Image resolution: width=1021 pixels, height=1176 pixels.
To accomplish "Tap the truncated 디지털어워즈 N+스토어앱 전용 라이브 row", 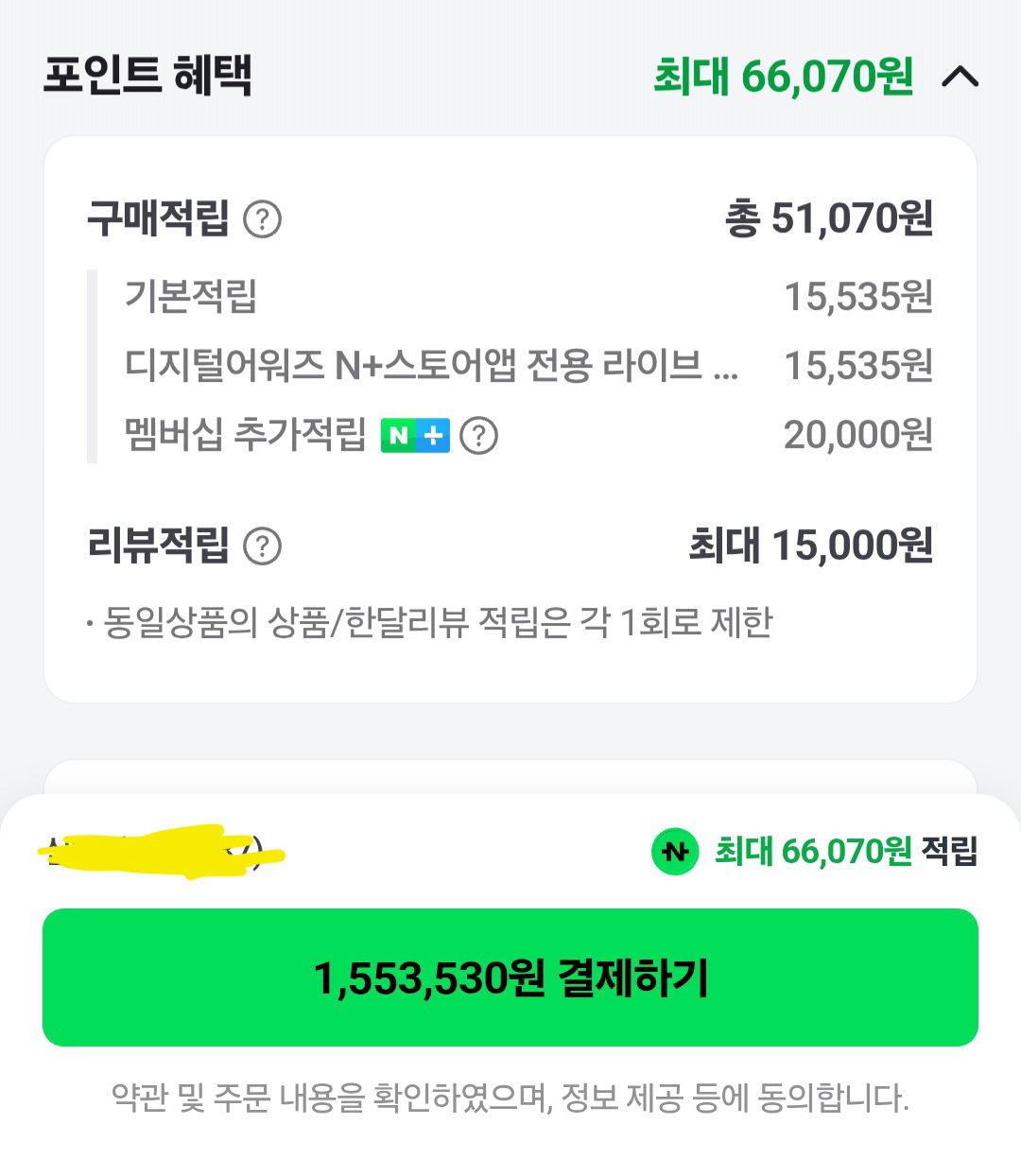I will coord(529,365).
